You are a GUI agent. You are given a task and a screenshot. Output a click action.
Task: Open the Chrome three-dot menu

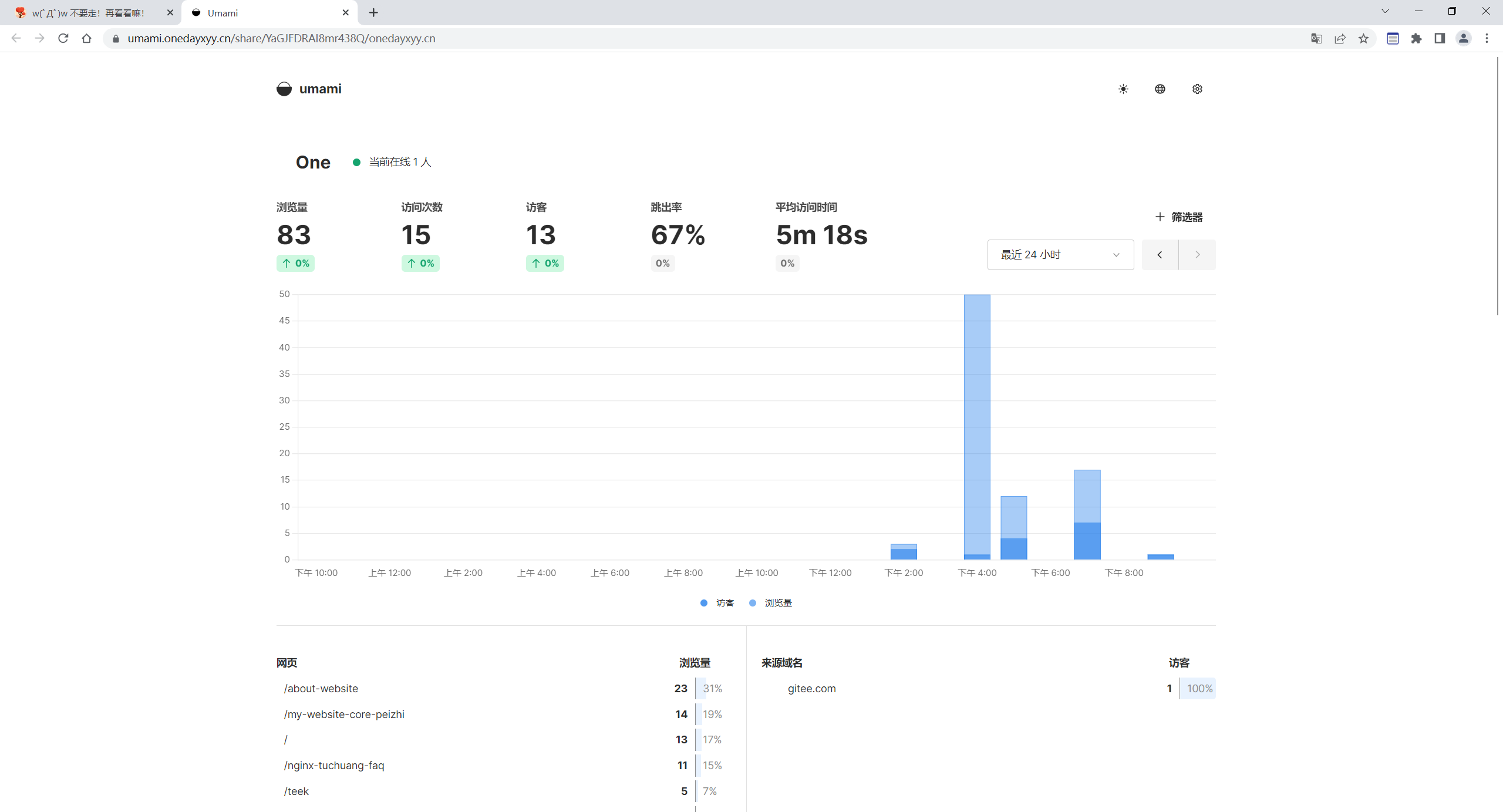point(1487,38)
